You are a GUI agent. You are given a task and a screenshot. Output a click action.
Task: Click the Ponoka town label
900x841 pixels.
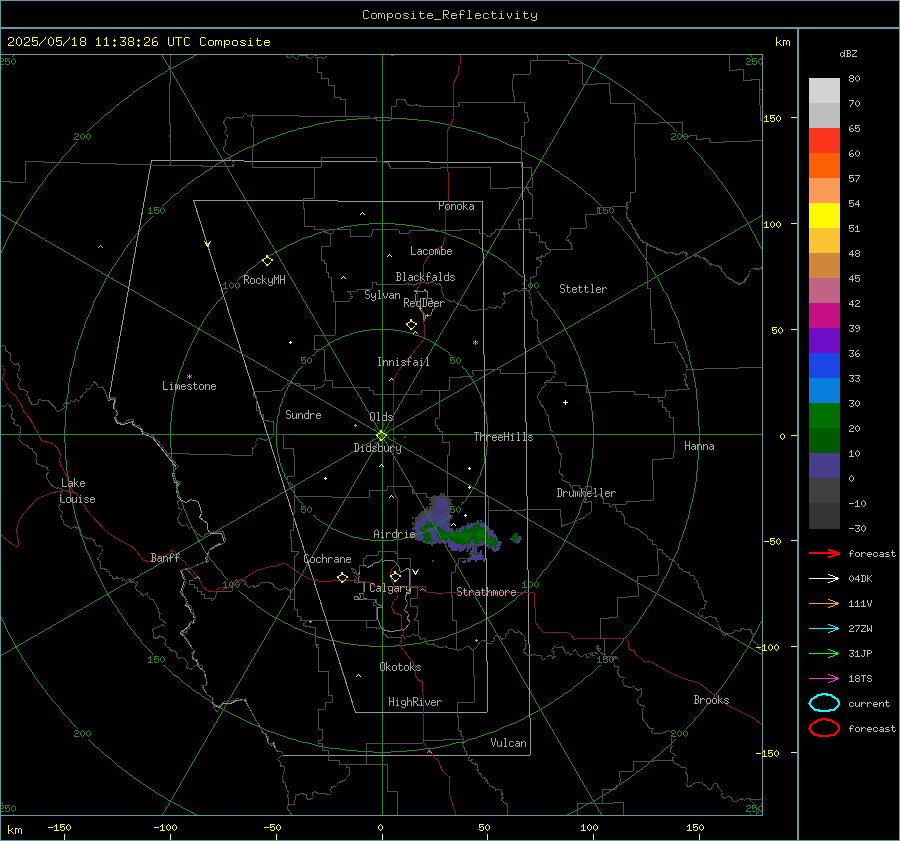(x=456, y=207)
